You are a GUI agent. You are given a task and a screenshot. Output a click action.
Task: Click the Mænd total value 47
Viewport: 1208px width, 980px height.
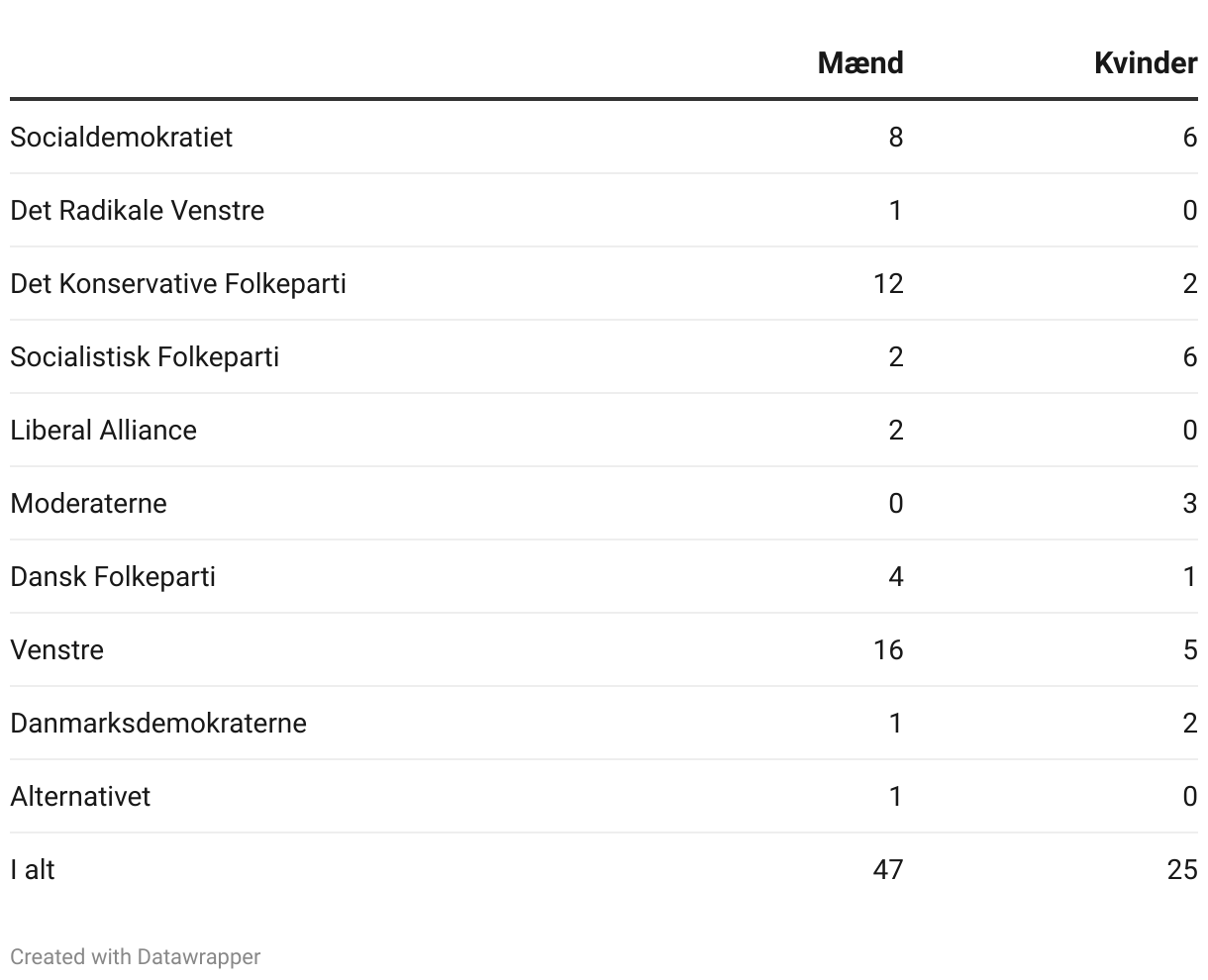click(888, 869)
